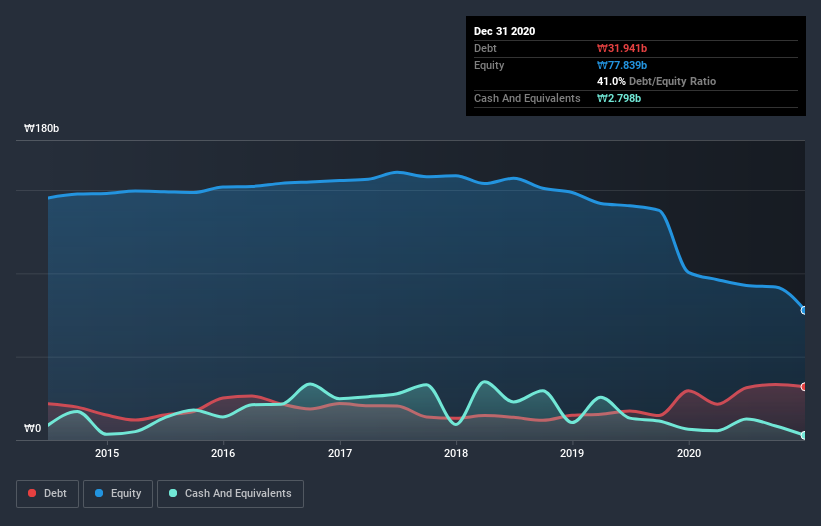821x526 pixels.
Task: Click the 2016 x-axis label
Action: 223,453
